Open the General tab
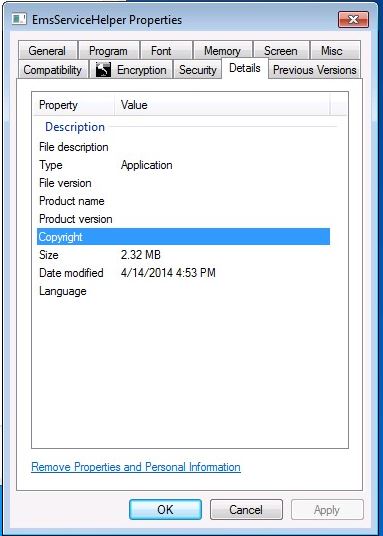 (48, 51)
